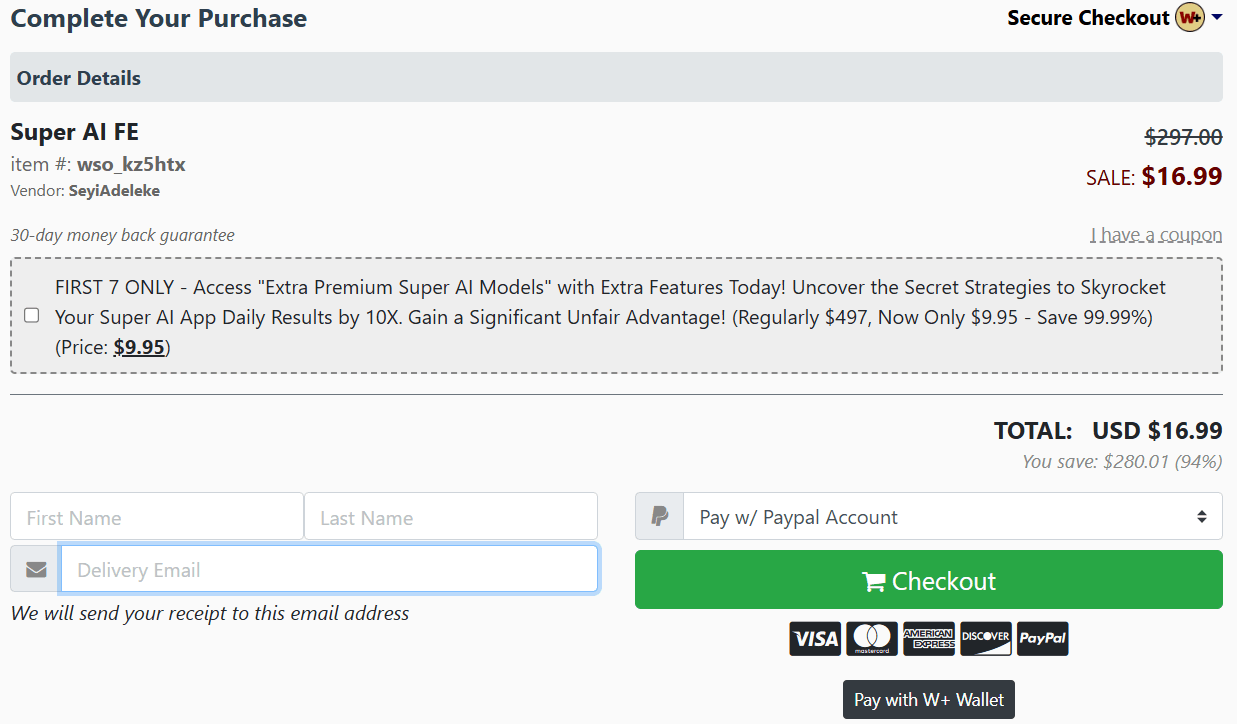Enable the Extra Premium Super AI Models upsell
1237x724 pixels.
click(31, 315)
